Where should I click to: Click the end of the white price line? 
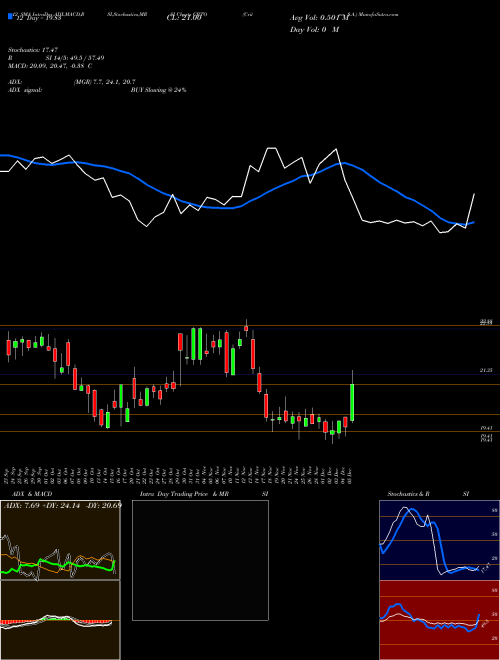pyautogui.click(x=474, y=194)
